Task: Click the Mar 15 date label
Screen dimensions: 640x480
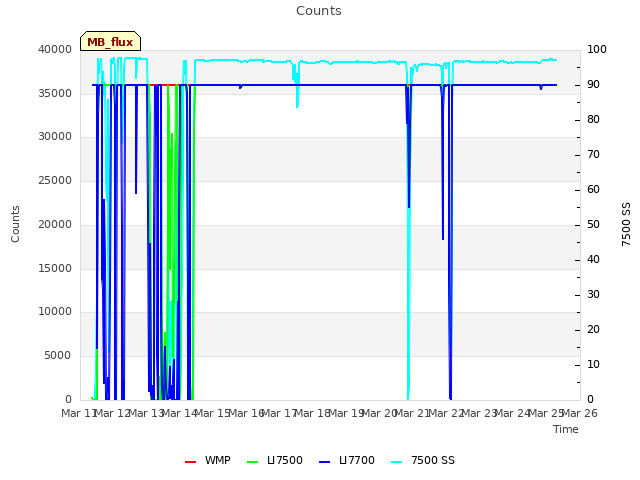Action: (212, 413)
